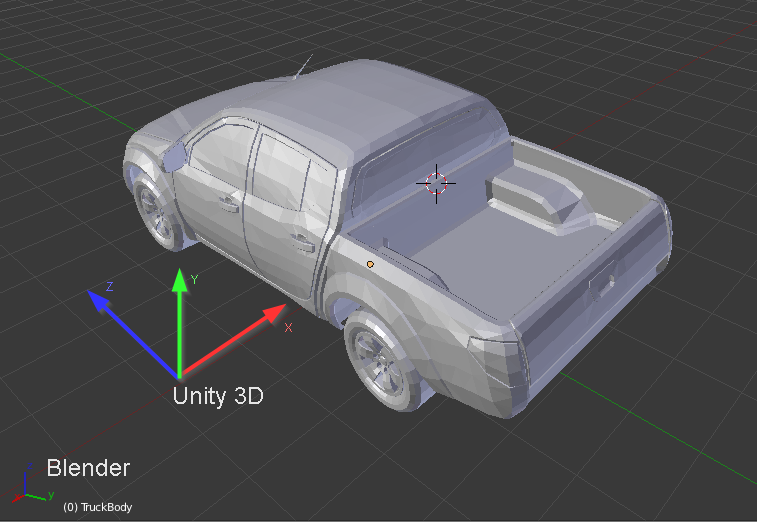Viewport: 757px width, 522px height.
Task: Click the rear door handle of the truck
Action: click(x=302, y=242)
